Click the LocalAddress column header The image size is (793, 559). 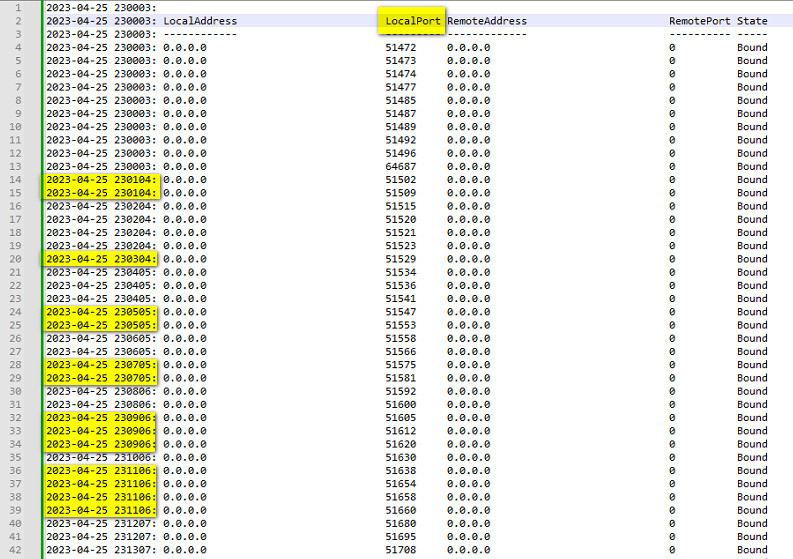(x=200, y=21)
